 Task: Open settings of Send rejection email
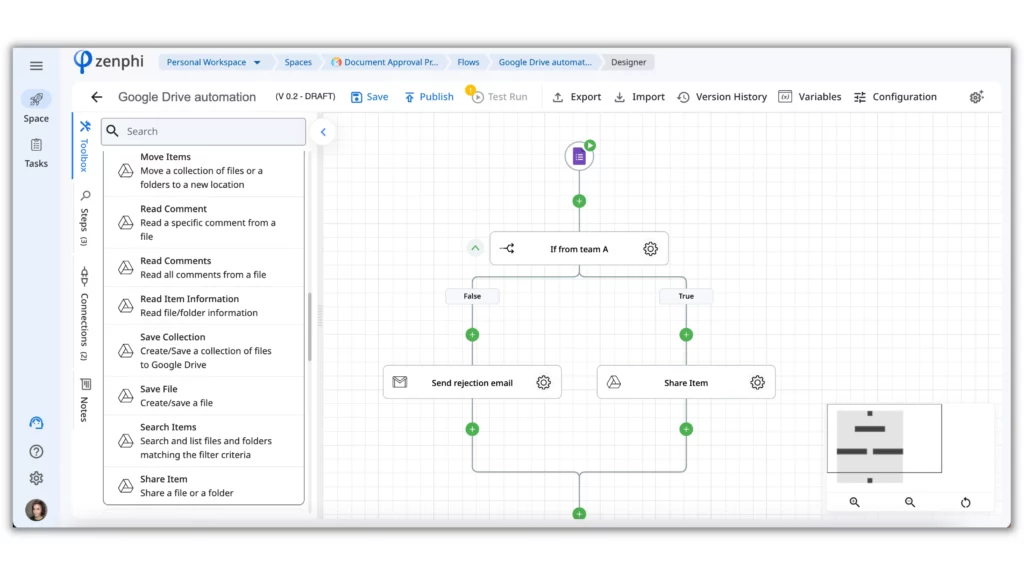[x=543, y=383]
